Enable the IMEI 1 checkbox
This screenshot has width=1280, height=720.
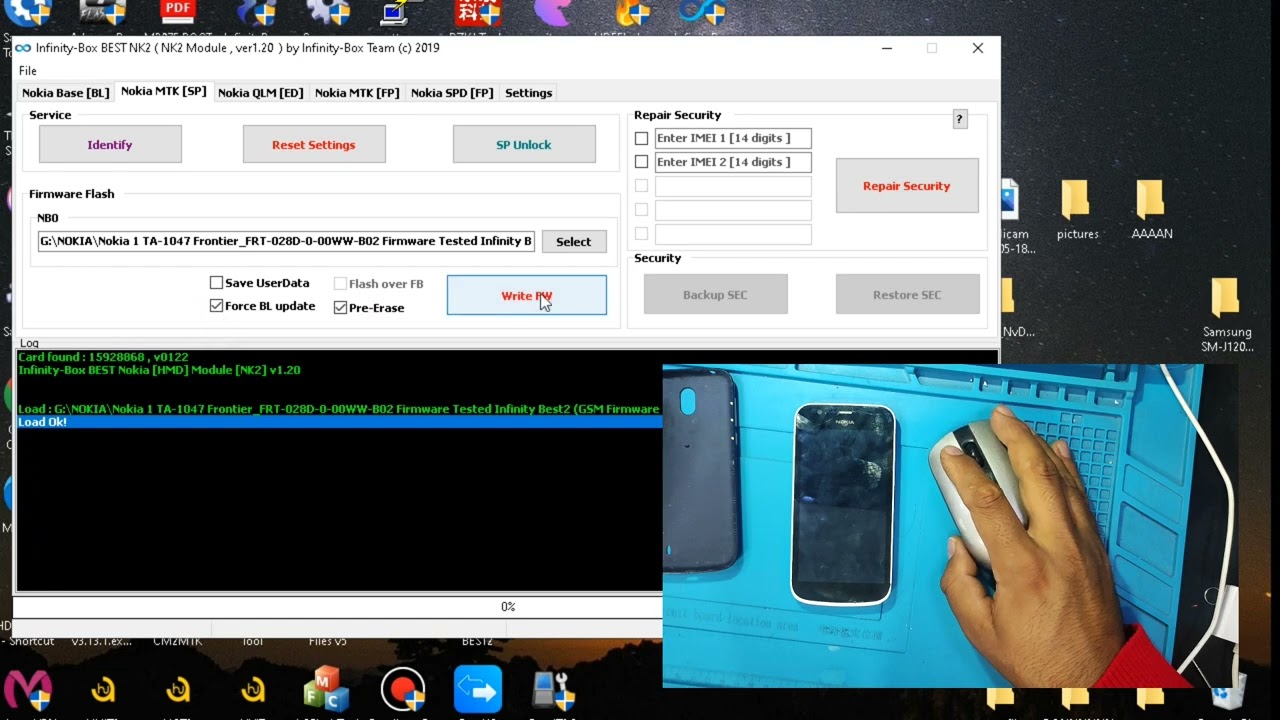641,138
